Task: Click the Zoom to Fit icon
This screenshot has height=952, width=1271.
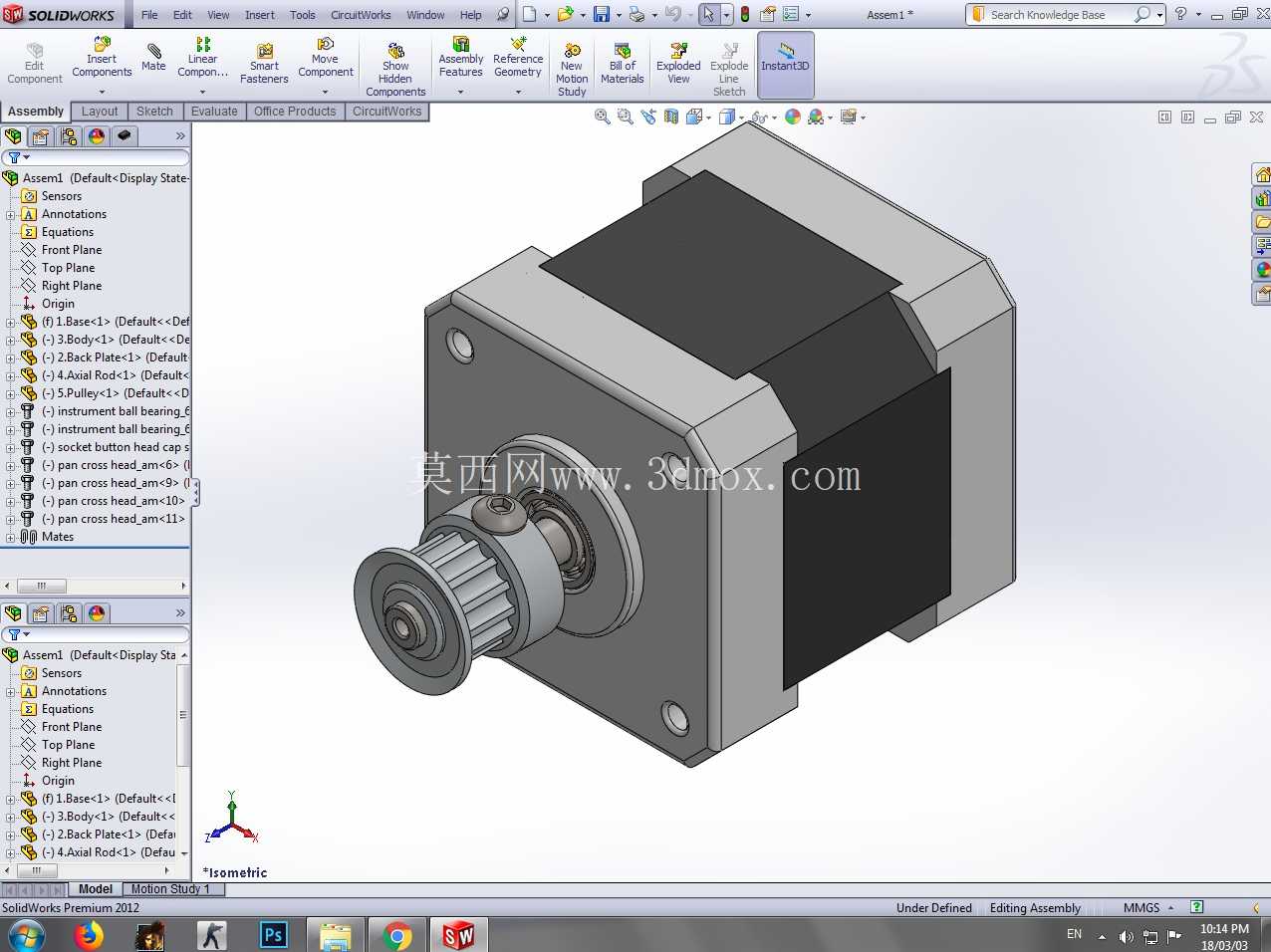Action: (x=602, y=117)
